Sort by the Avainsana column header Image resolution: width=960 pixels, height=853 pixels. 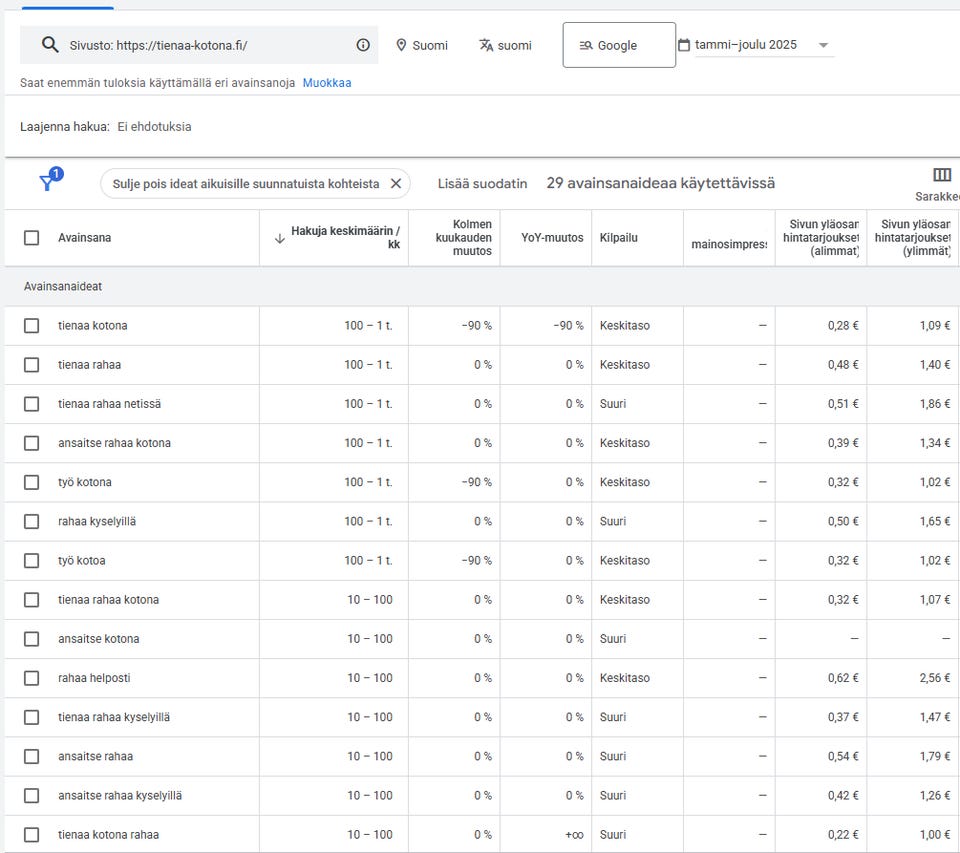coord(84,238)
